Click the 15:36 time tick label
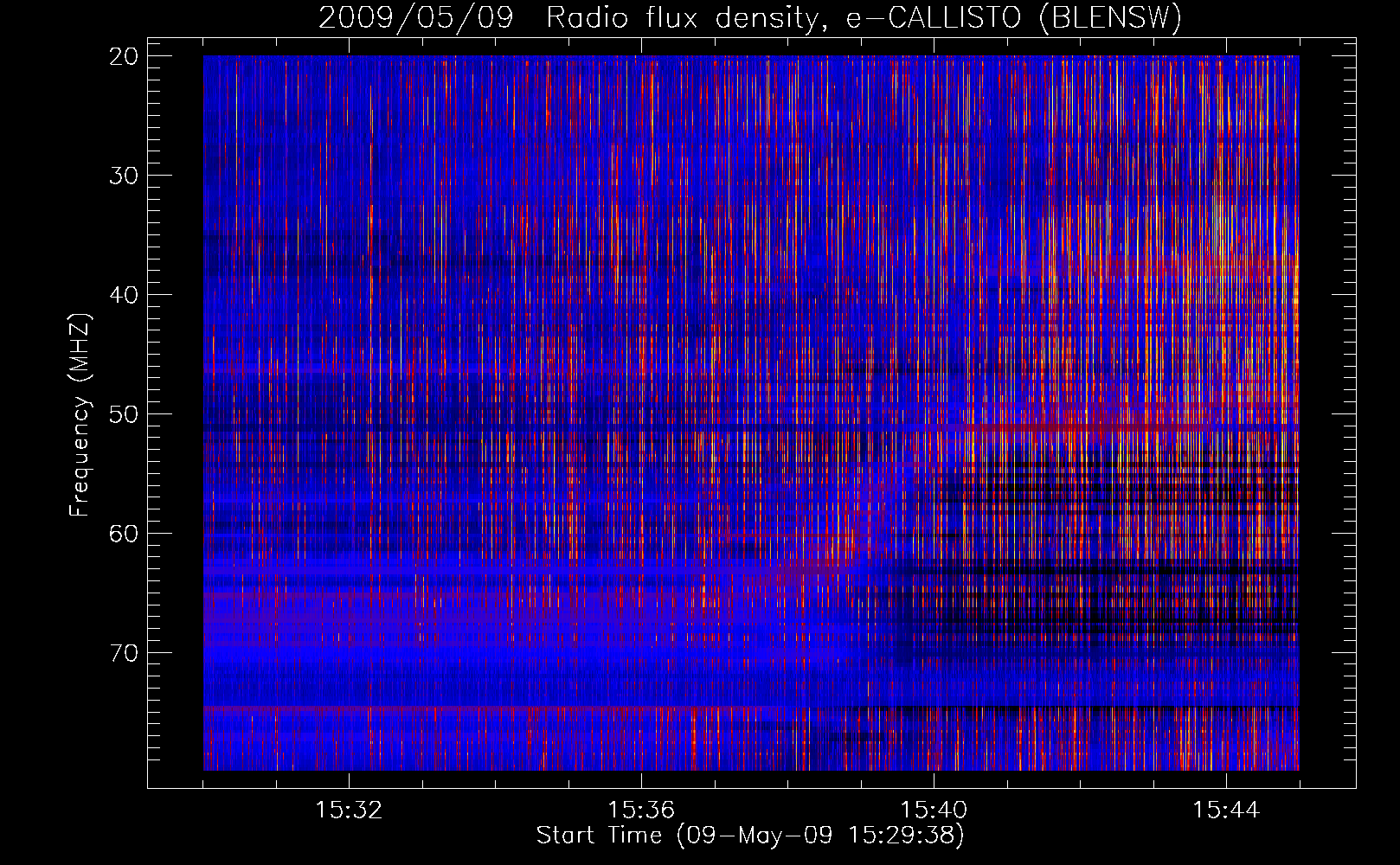 [x=641, y=810]
